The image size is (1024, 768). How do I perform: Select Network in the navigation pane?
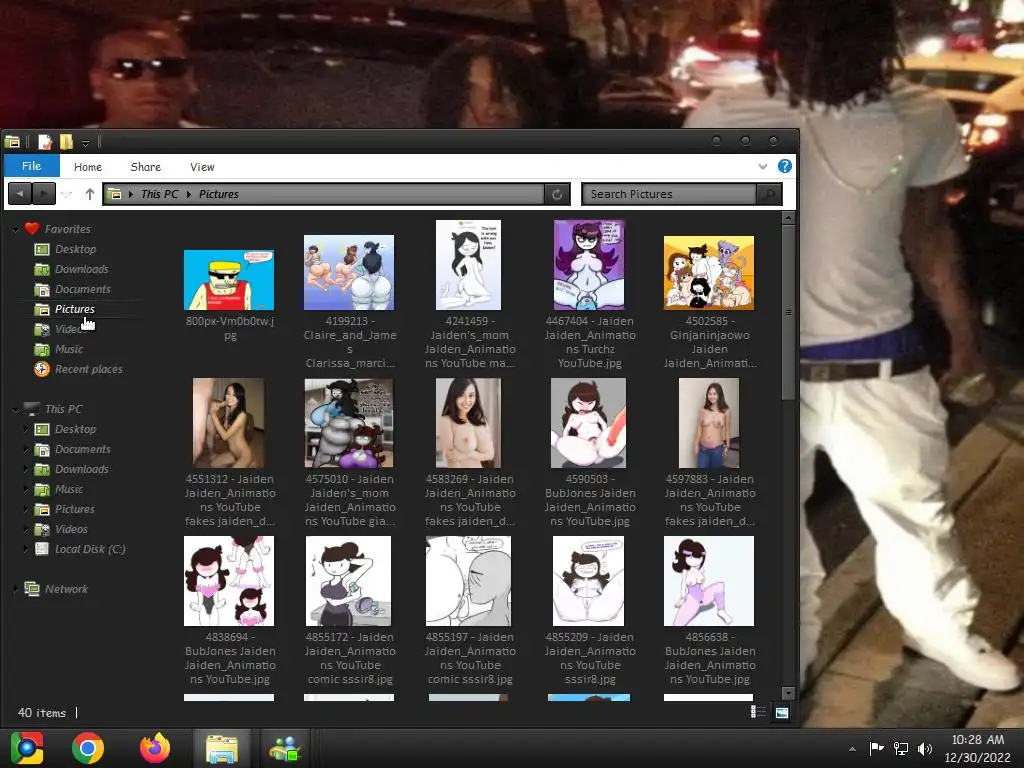point(66,589)
